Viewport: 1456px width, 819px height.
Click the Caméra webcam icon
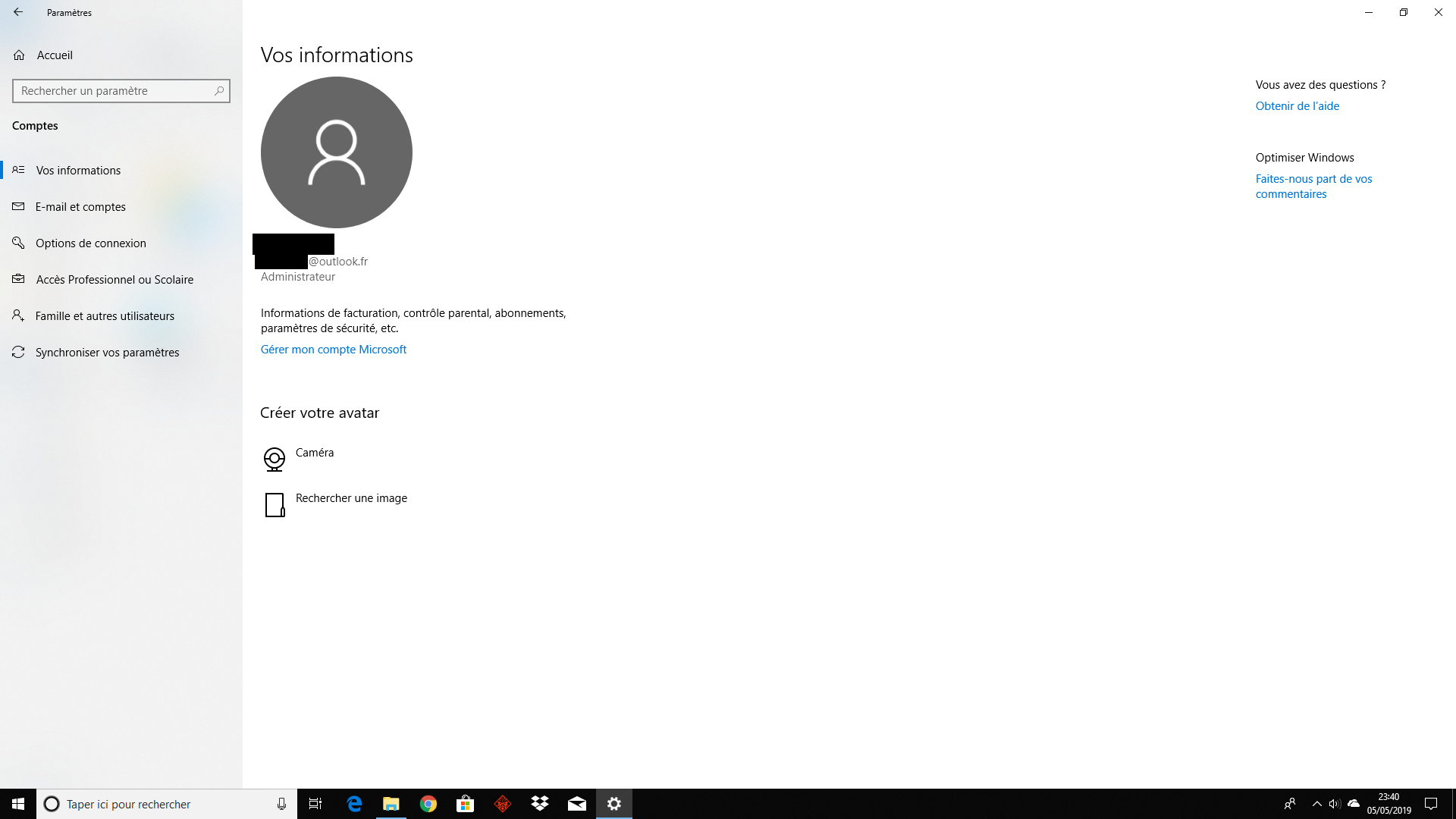[275, 459]
